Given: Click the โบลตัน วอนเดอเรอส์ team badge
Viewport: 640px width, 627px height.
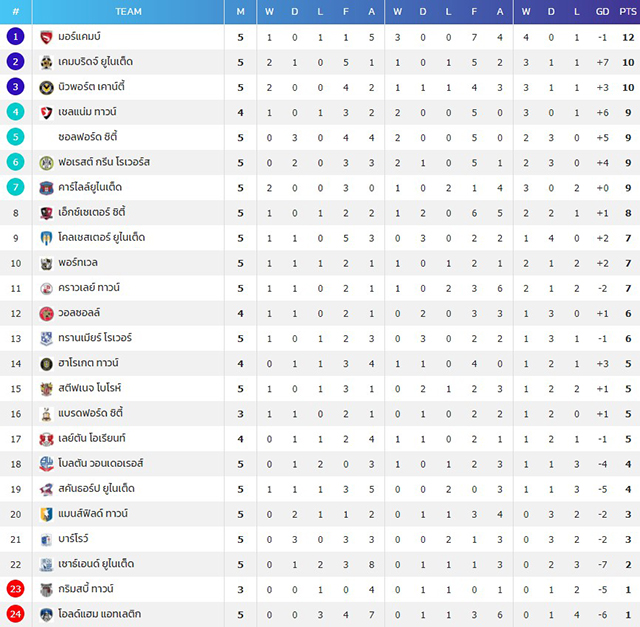Looking at the screenshot, I should click(46, 464).
